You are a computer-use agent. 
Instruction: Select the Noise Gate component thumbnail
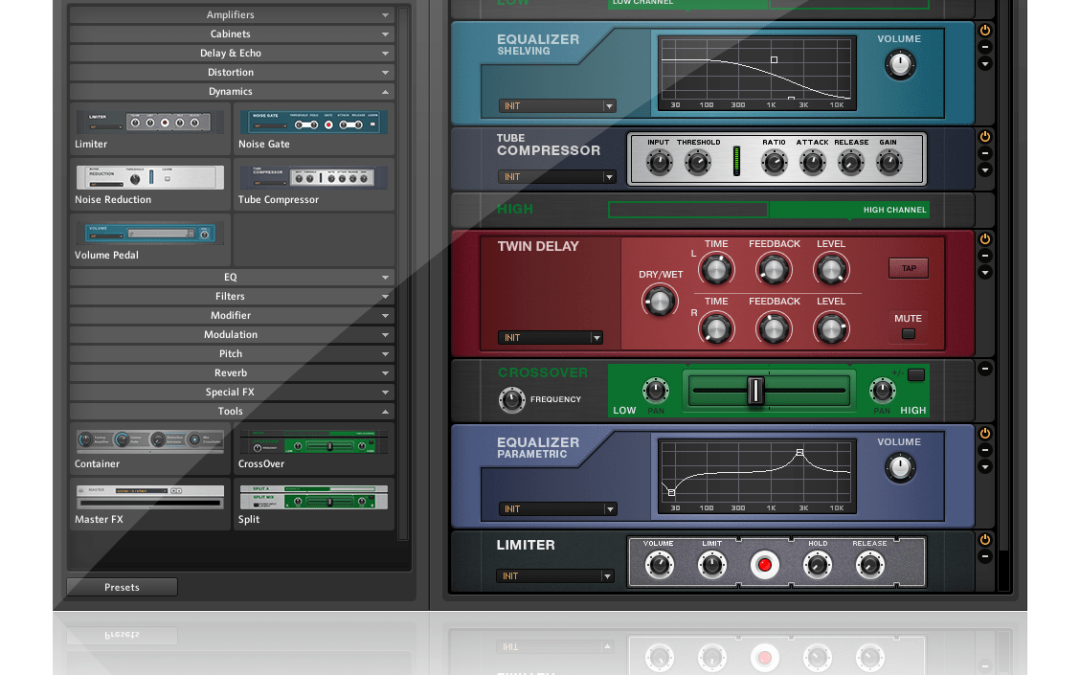(x=313, y=123)
